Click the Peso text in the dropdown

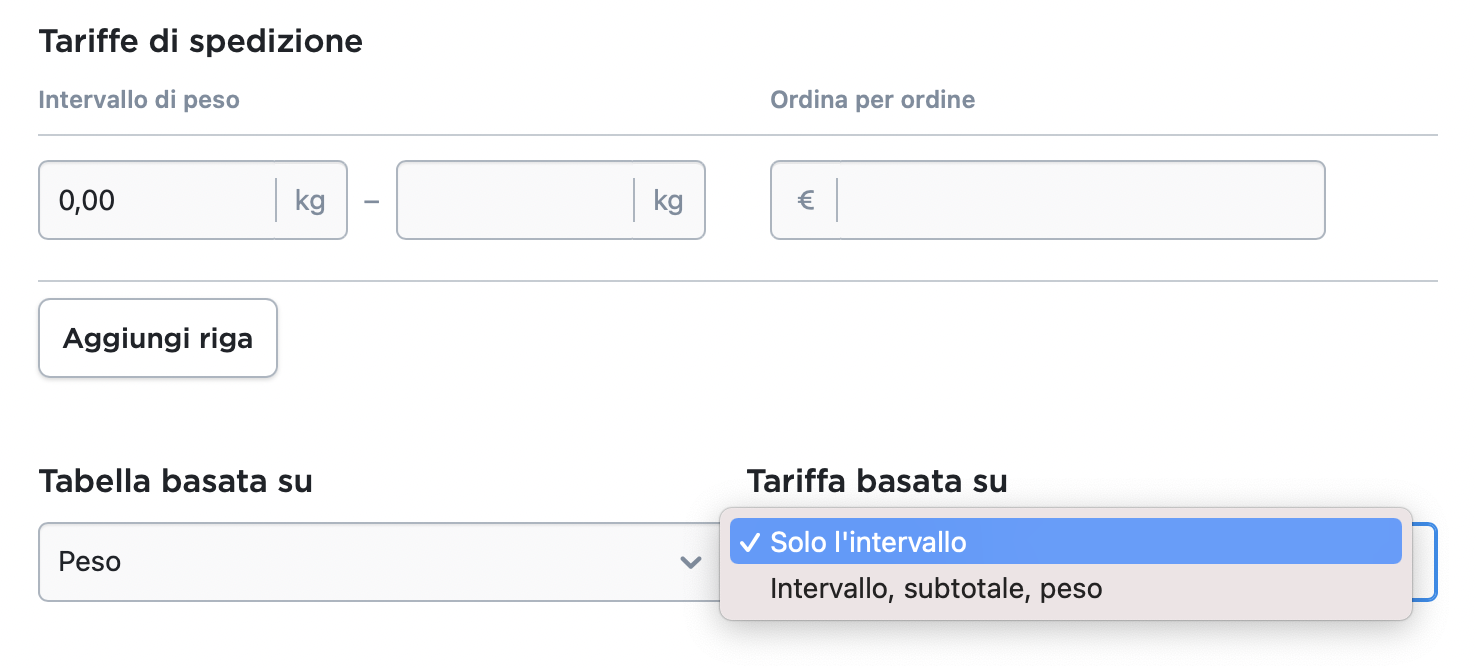(x=90, y=562)
